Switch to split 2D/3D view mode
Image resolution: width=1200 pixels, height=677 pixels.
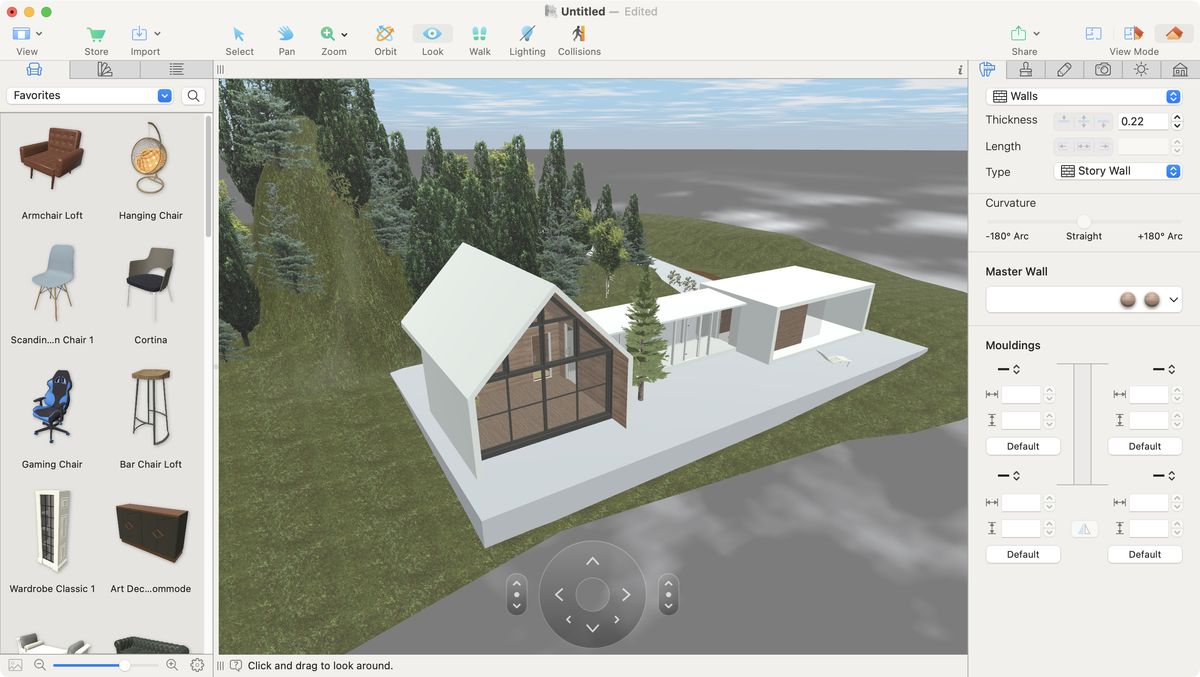click(x=1133, y=34)
